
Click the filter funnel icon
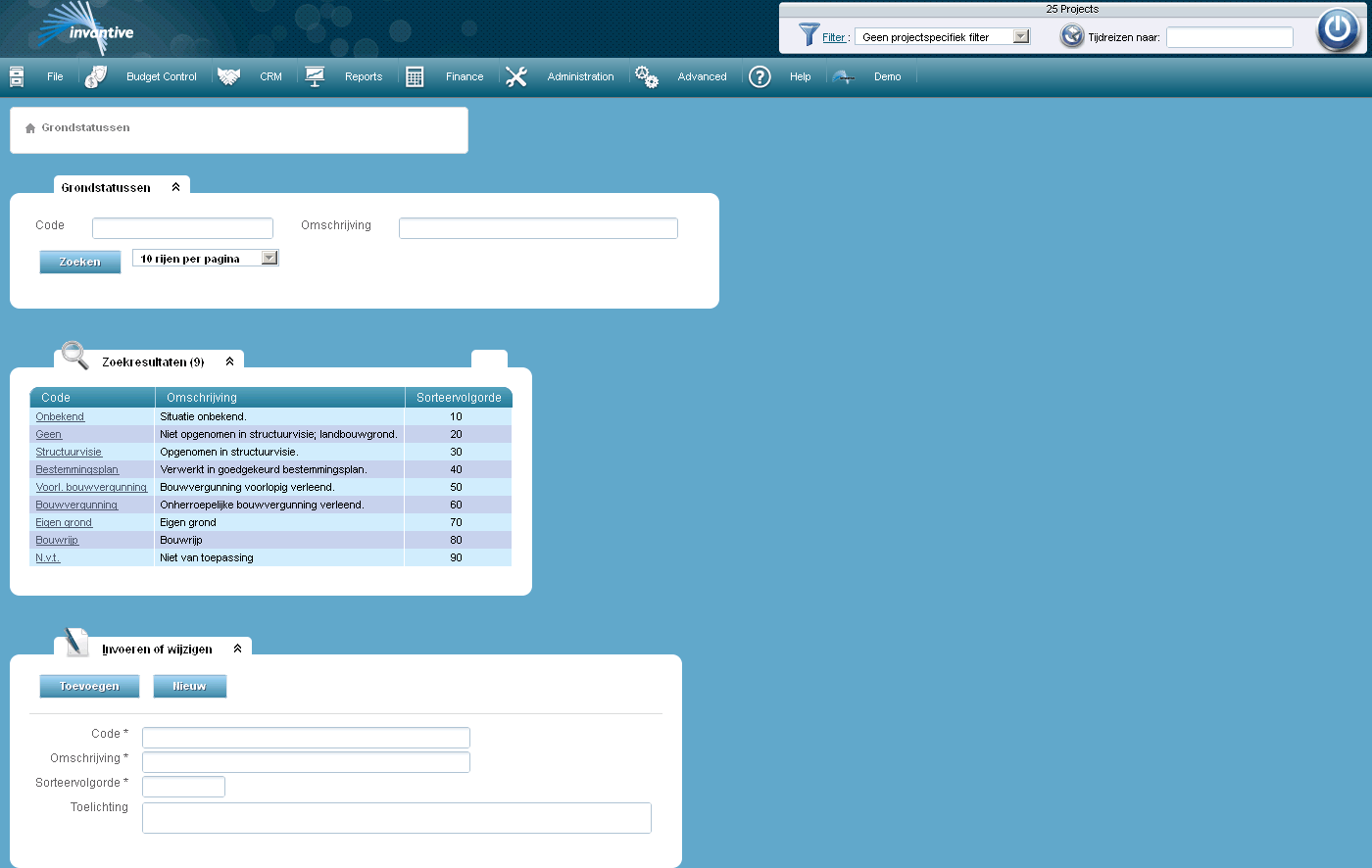point(808,35)
